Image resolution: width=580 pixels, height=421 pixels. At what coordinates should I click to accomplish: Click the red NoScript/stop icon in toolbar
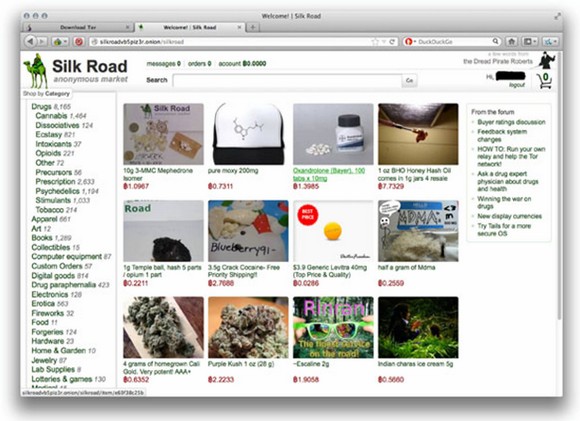coord(79,42)
